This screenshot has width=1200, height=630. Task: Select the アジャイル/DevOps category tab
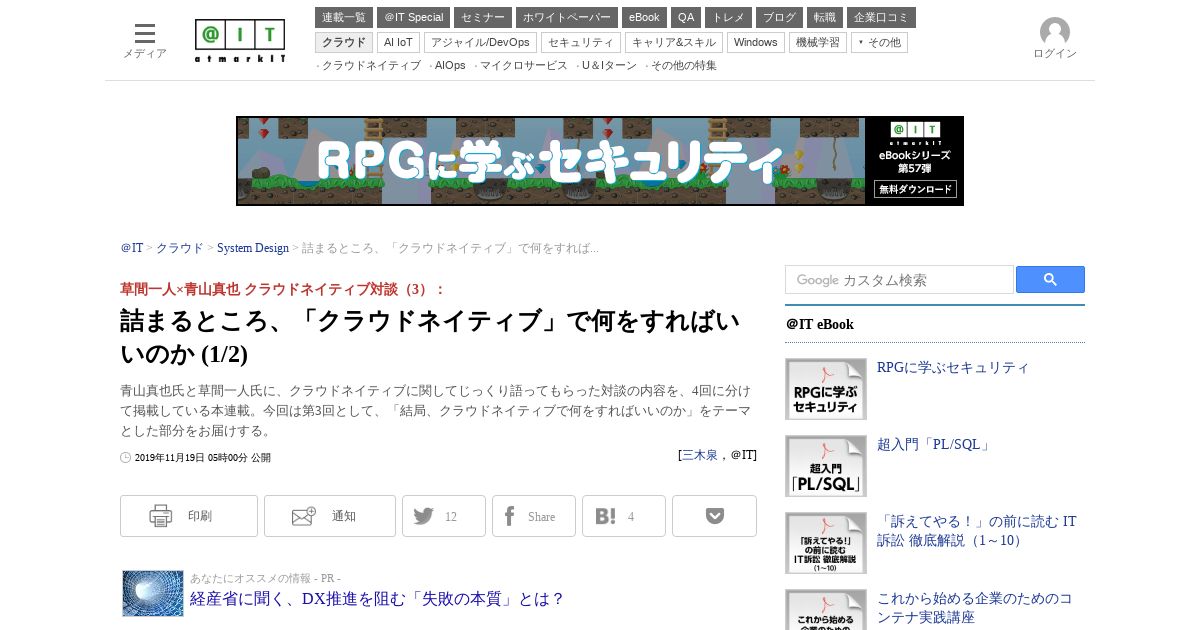pyautogui.click(x=480, y=42)
